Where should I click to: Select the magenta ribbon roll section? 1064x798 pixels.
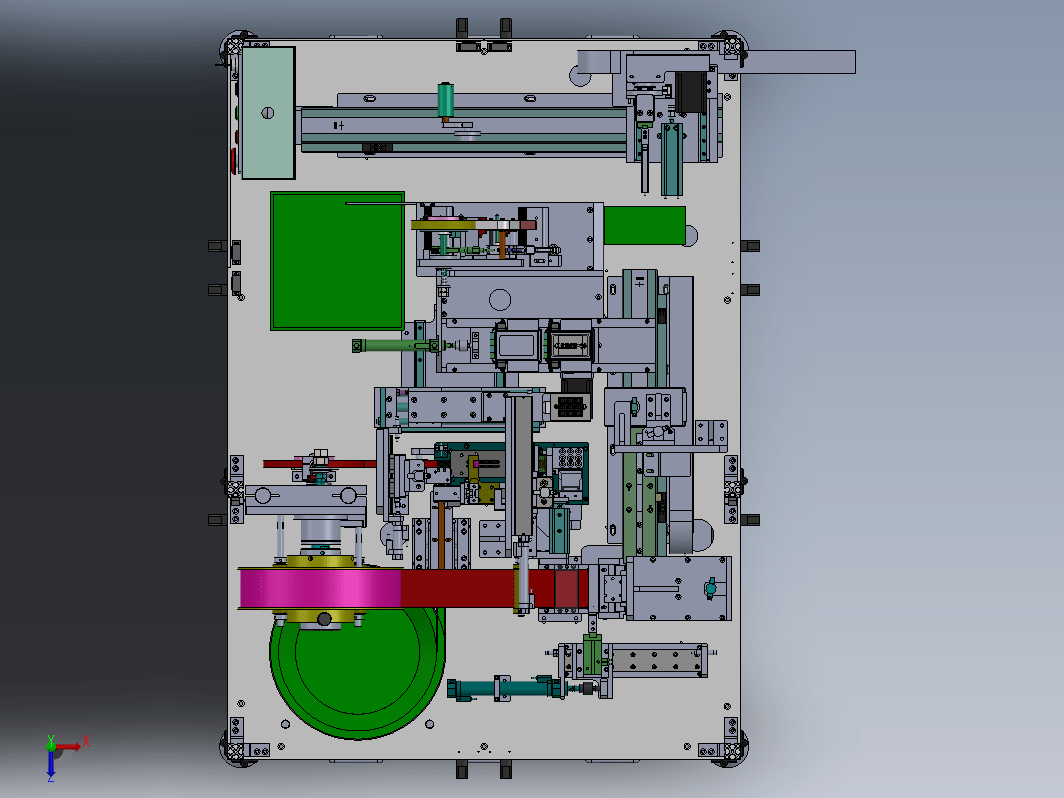click(320, 588)
